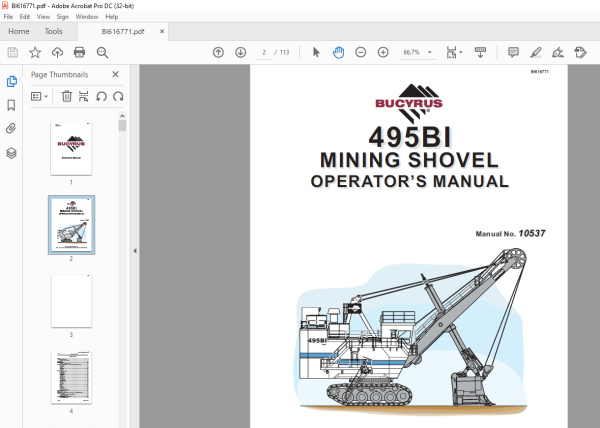Rotate page counterclockwise
The image size is (600, 428).
pyautogui.click(x=101, y=96)
